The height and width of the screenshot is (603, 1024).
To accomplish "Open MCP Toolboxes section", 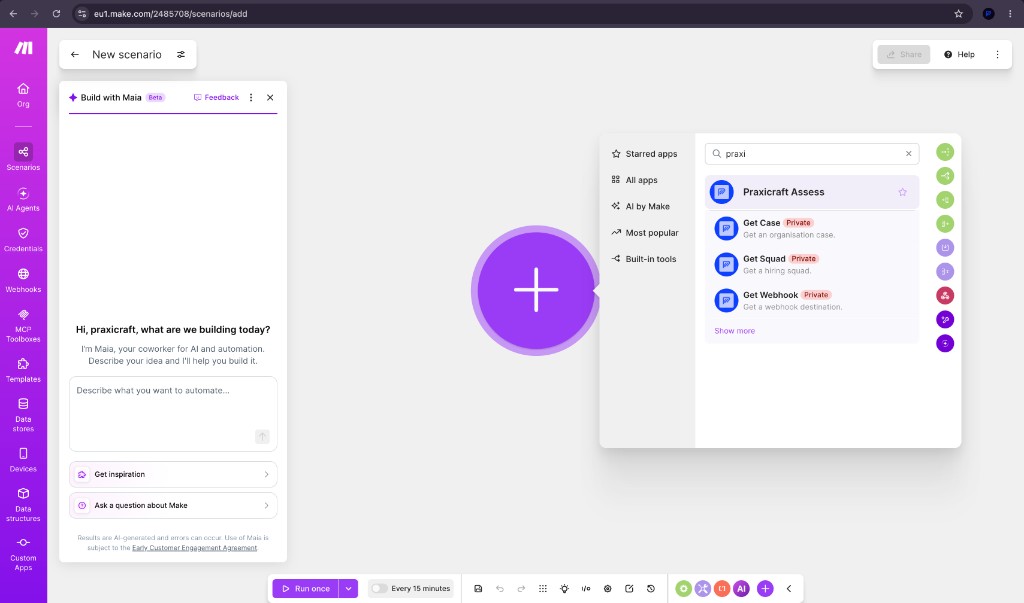I will pyautogui.click(x=23, y=325).
